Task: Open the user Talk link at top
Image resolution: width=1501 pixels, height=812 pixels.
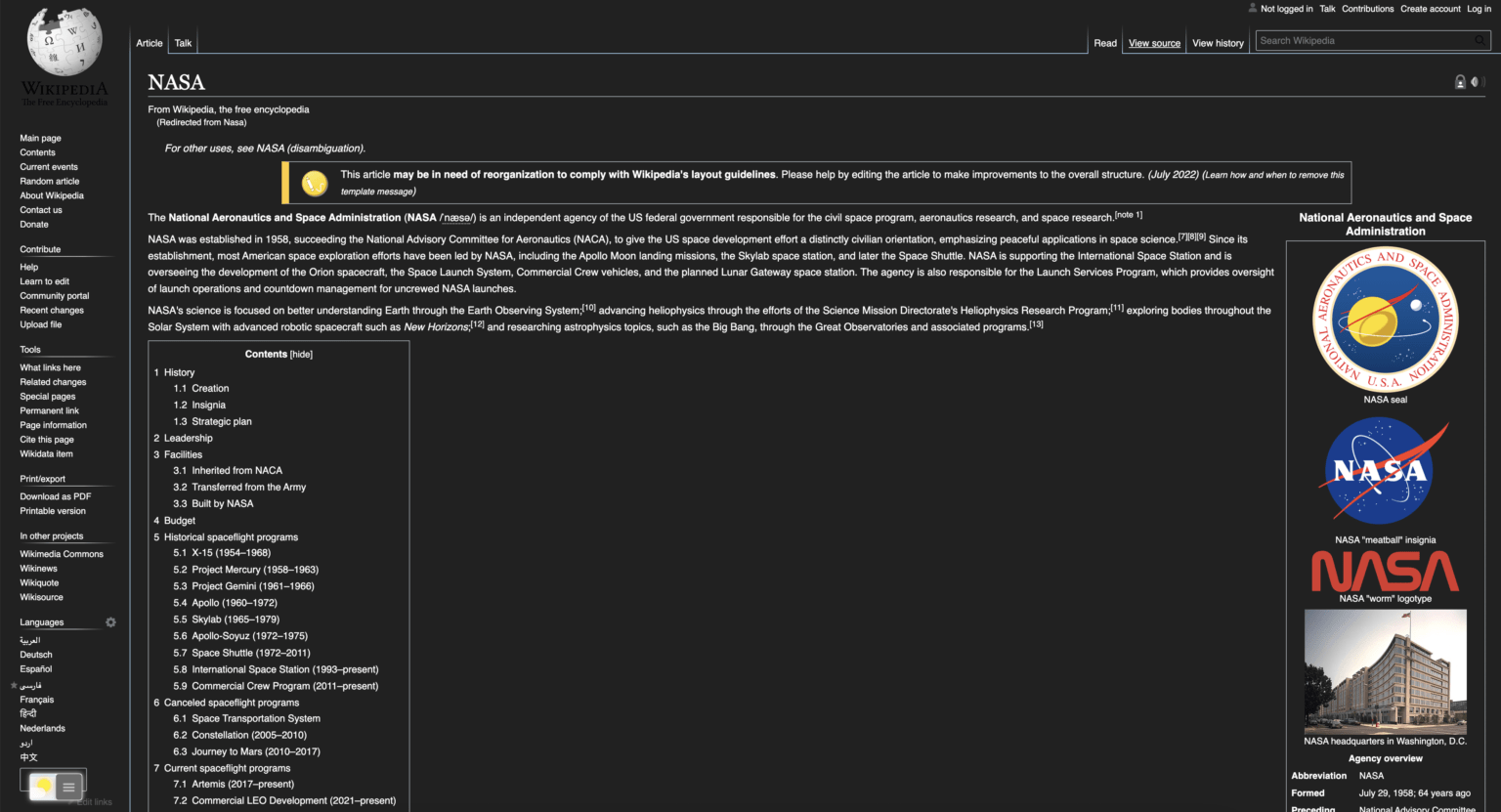Action: pyautogui.click(x=1327, y=9)
